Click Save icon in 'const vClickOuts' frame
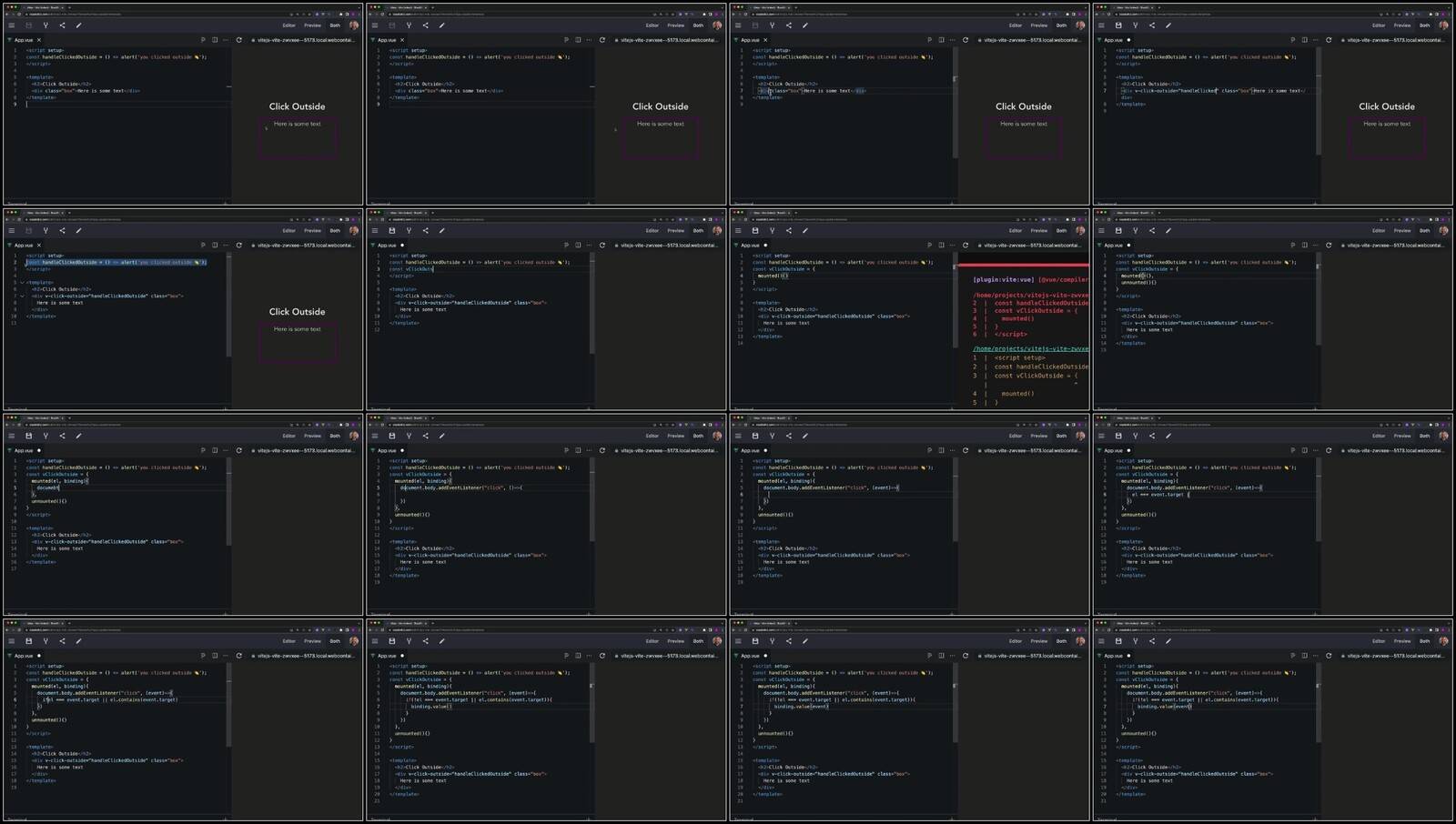Screen dimensions: 1456x824 coord(392,231)
